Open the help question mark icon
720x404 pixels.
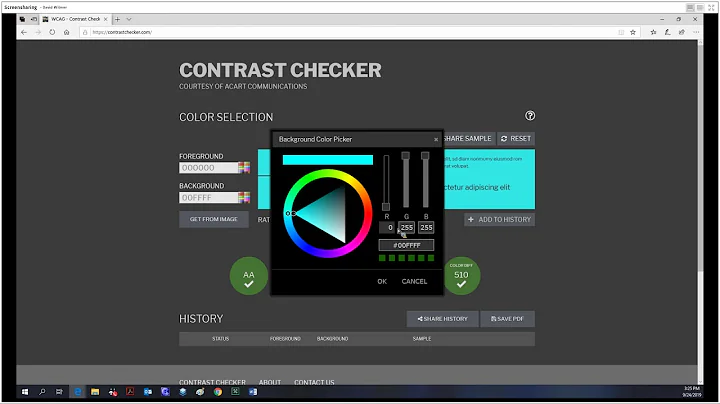[x=530, y=116]
